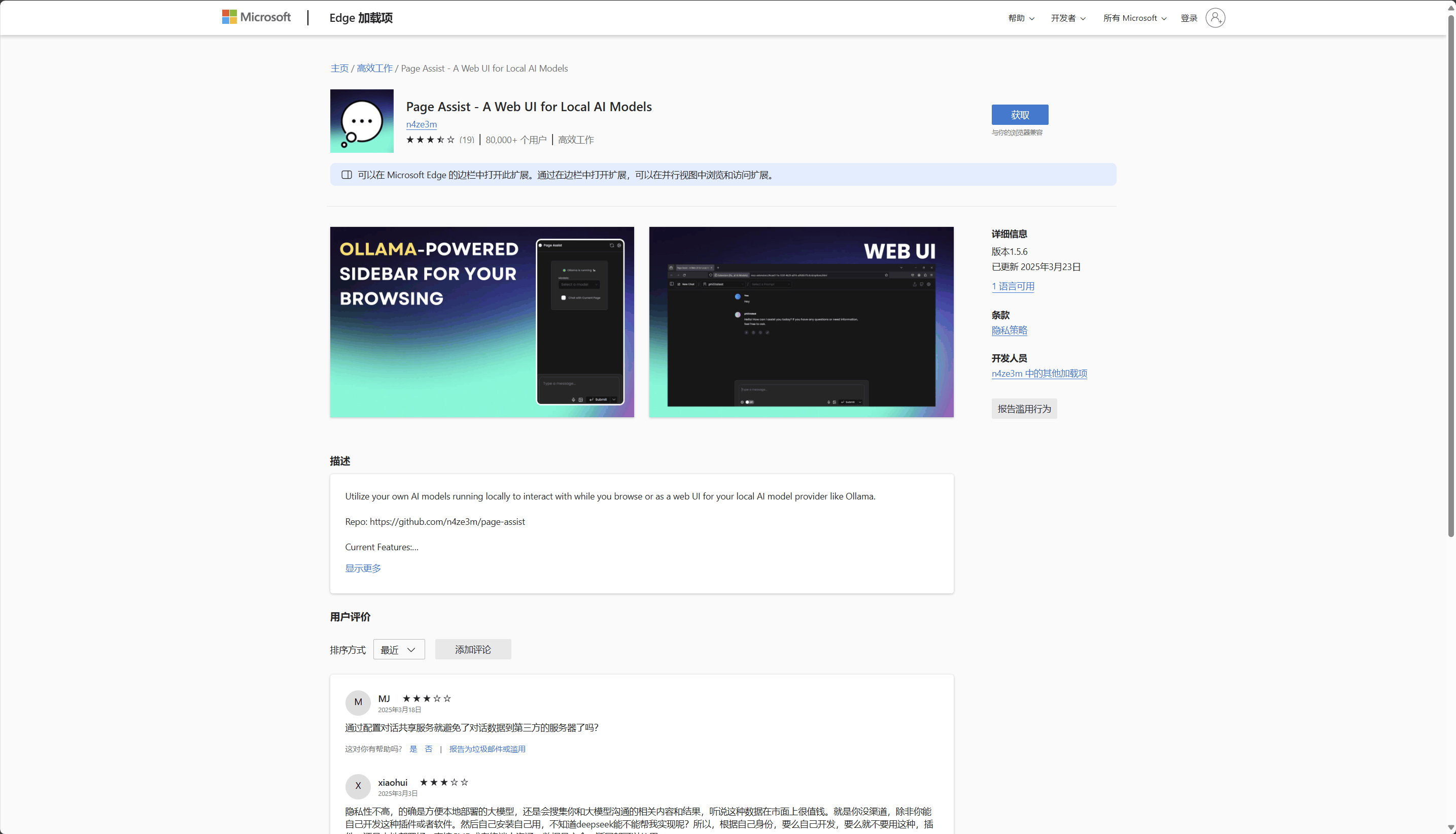This screenshot has width=1456, height=834.
Task: Go to Edge 加载项 home
Action: (361, 18)
